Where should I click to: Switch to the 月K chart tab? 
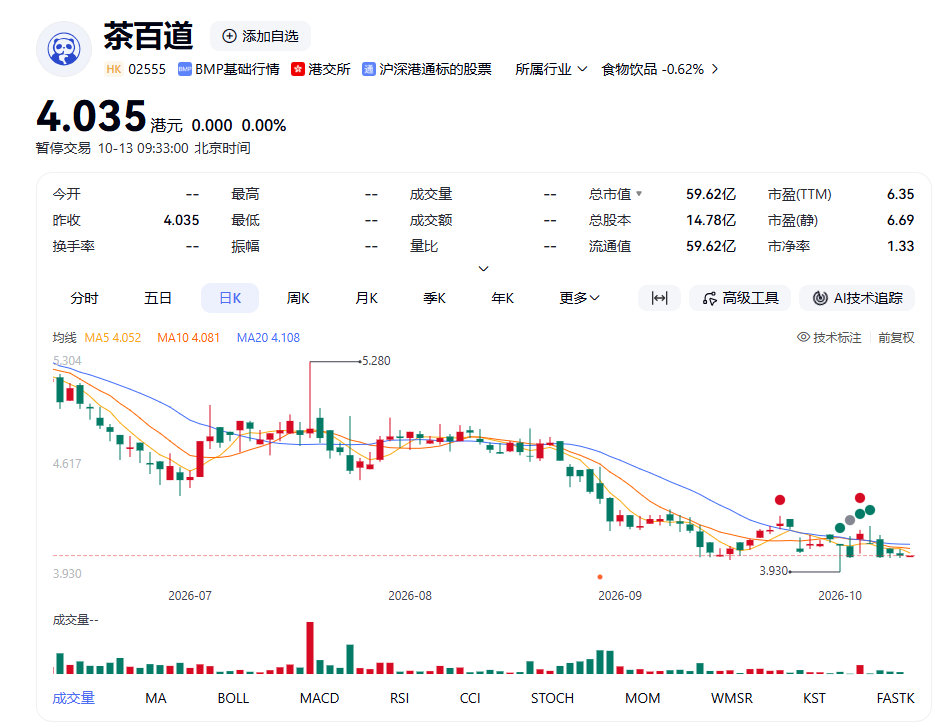coord(366,298)
